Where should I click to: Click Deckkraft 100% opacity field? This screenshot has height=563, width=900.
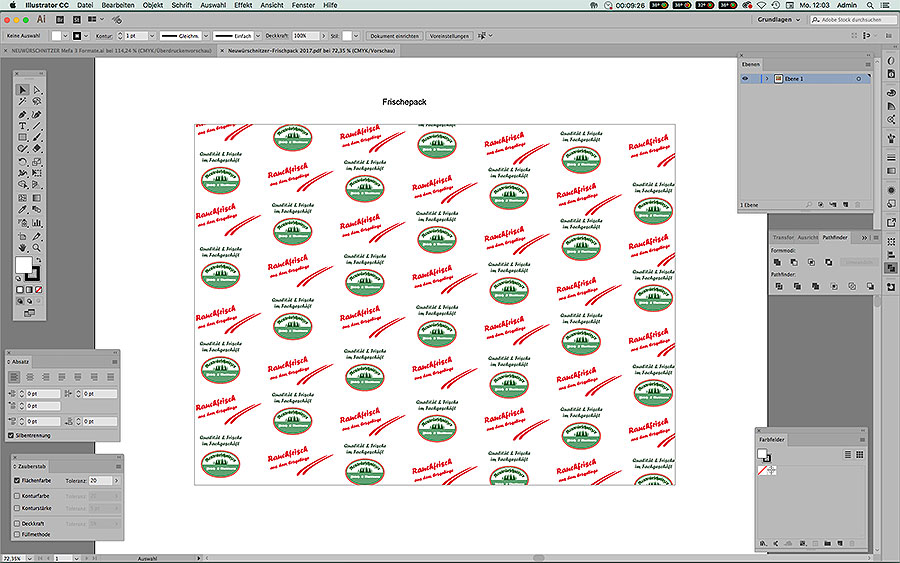pos(305,36)
